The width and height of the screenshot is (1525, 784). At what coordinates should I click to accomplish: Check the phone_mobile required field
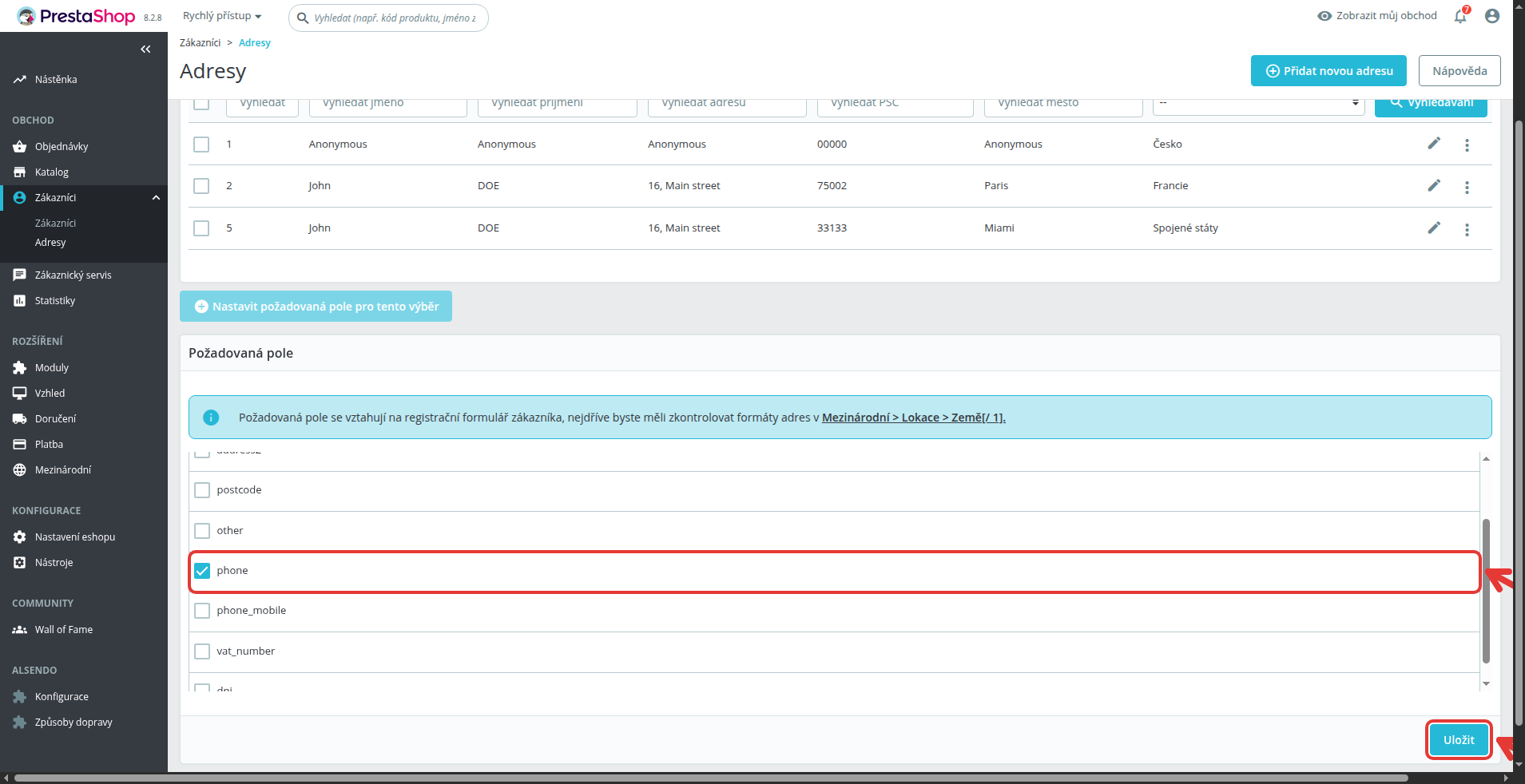coord(202,611)
